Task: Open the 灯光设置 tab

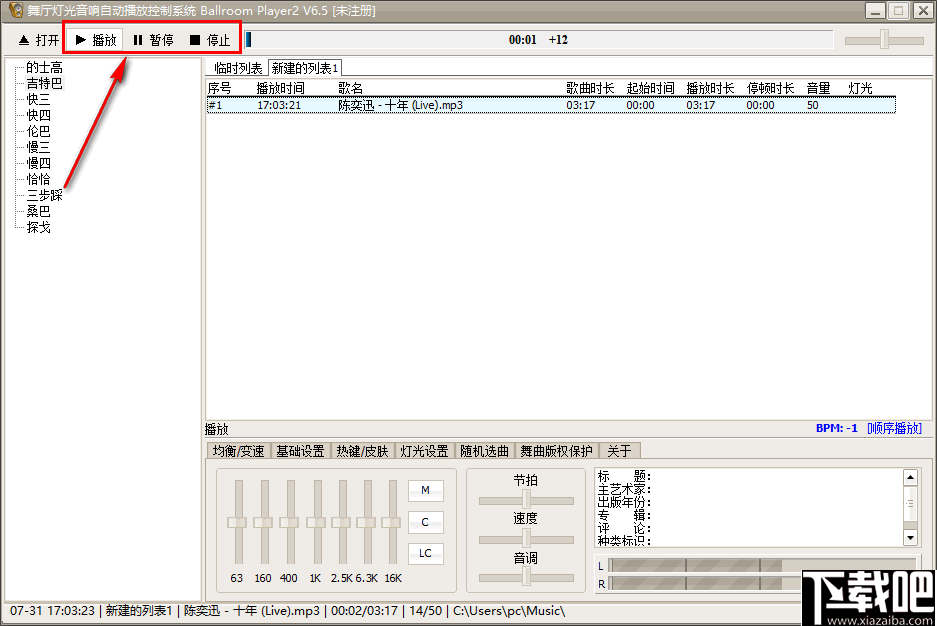Action: (424, 451)
